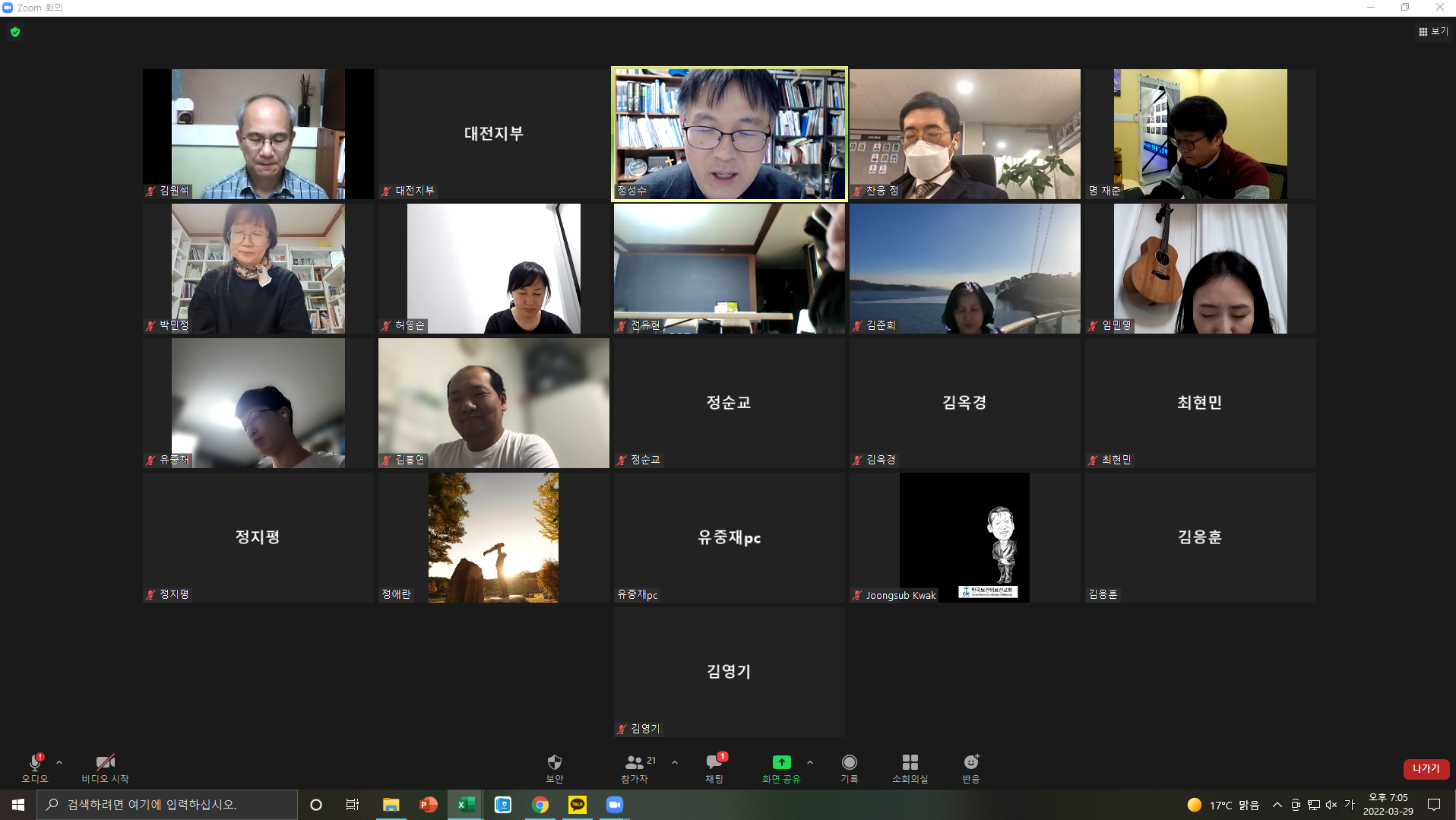Open the Windows notification center
Image resolution: width=1456 pixels, height=820 pixels.
pyautogui.click(x=1434, y=805)
